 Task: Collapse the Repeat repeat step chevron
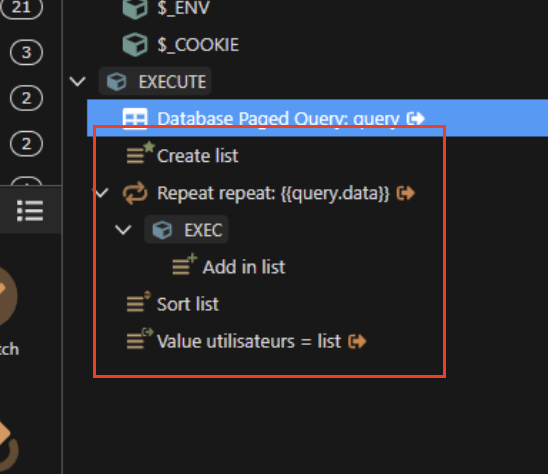click(101, 193)
